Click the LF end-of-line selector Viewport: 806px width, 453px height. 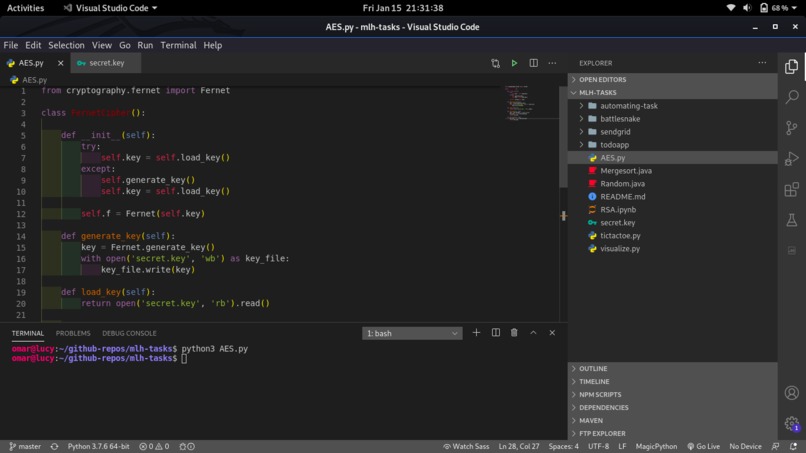[x=622, y=446]
